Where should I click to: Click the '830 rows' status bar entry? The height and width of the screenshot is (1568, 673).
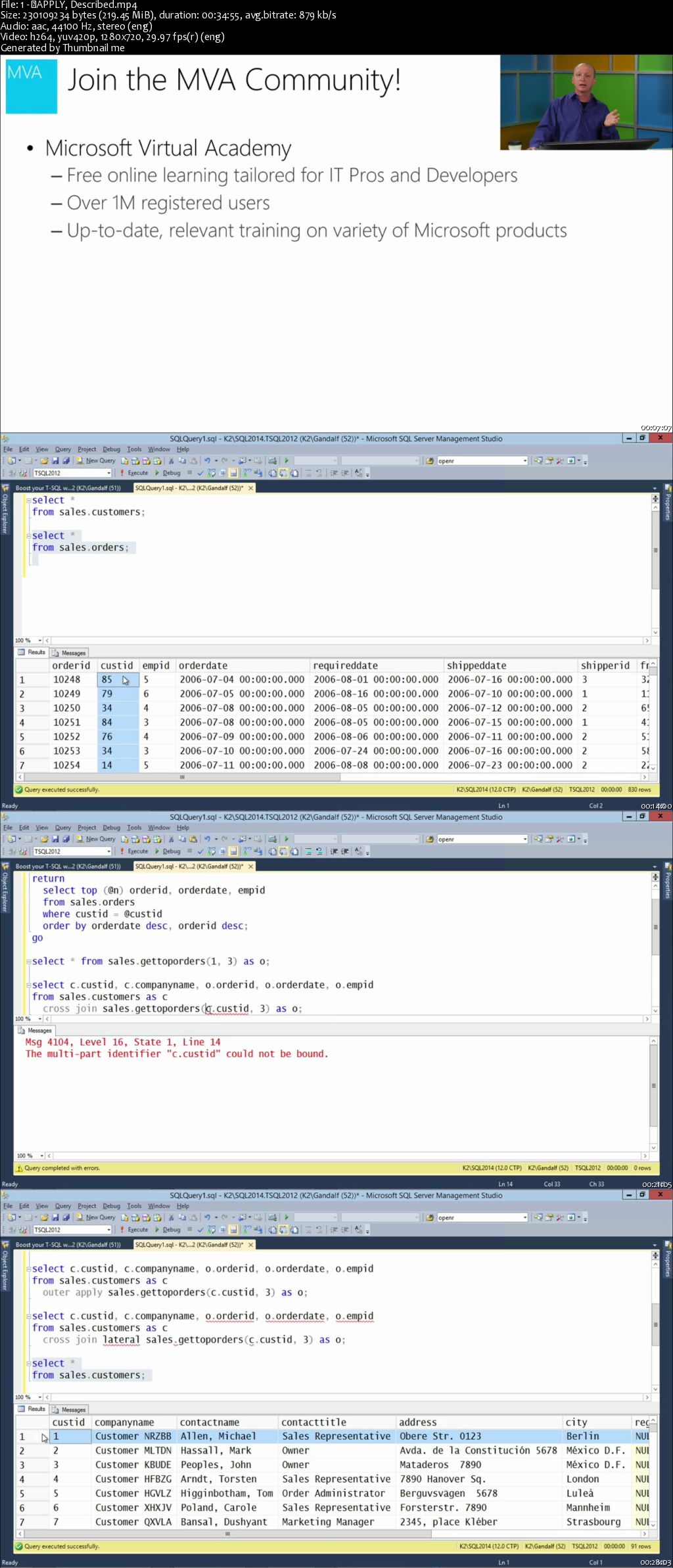(639, 790)
